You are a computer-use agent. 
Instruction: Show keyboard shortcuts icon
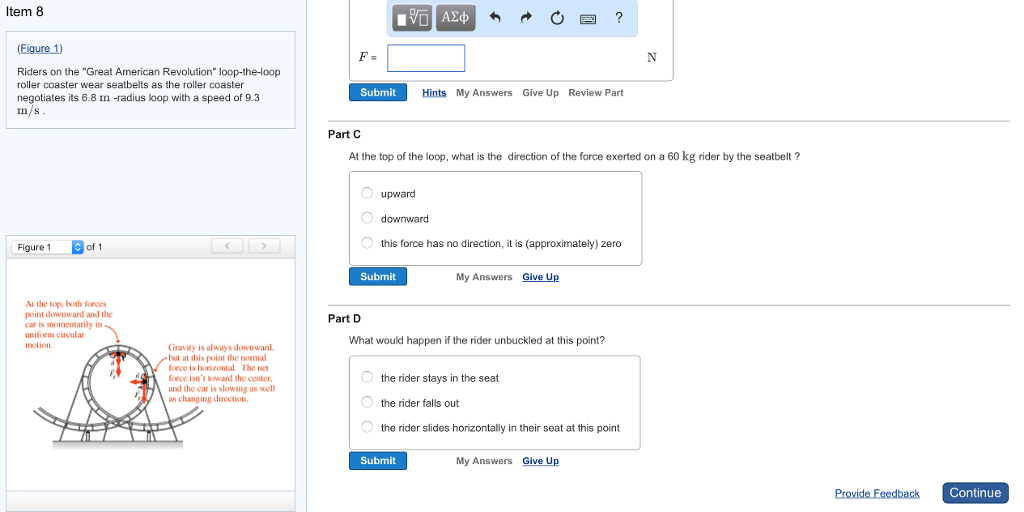pos(588,18)
